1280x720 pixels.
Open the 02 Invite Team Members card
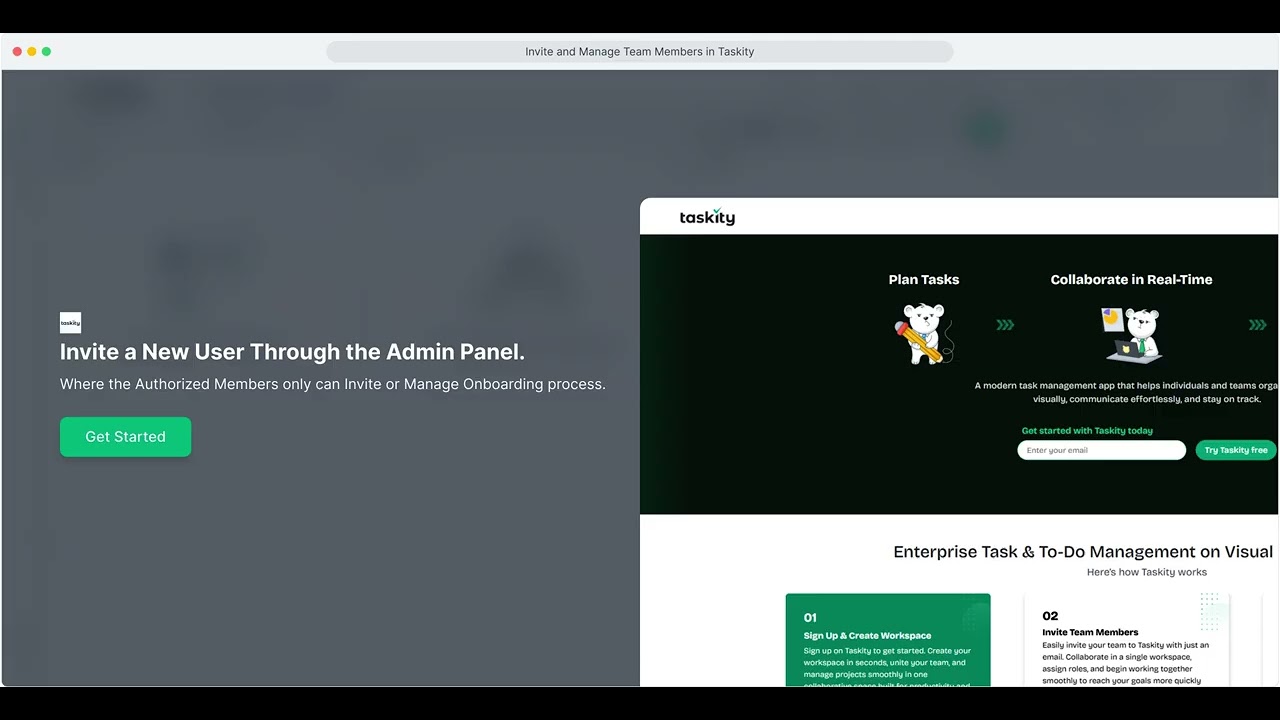(1126, 640)
